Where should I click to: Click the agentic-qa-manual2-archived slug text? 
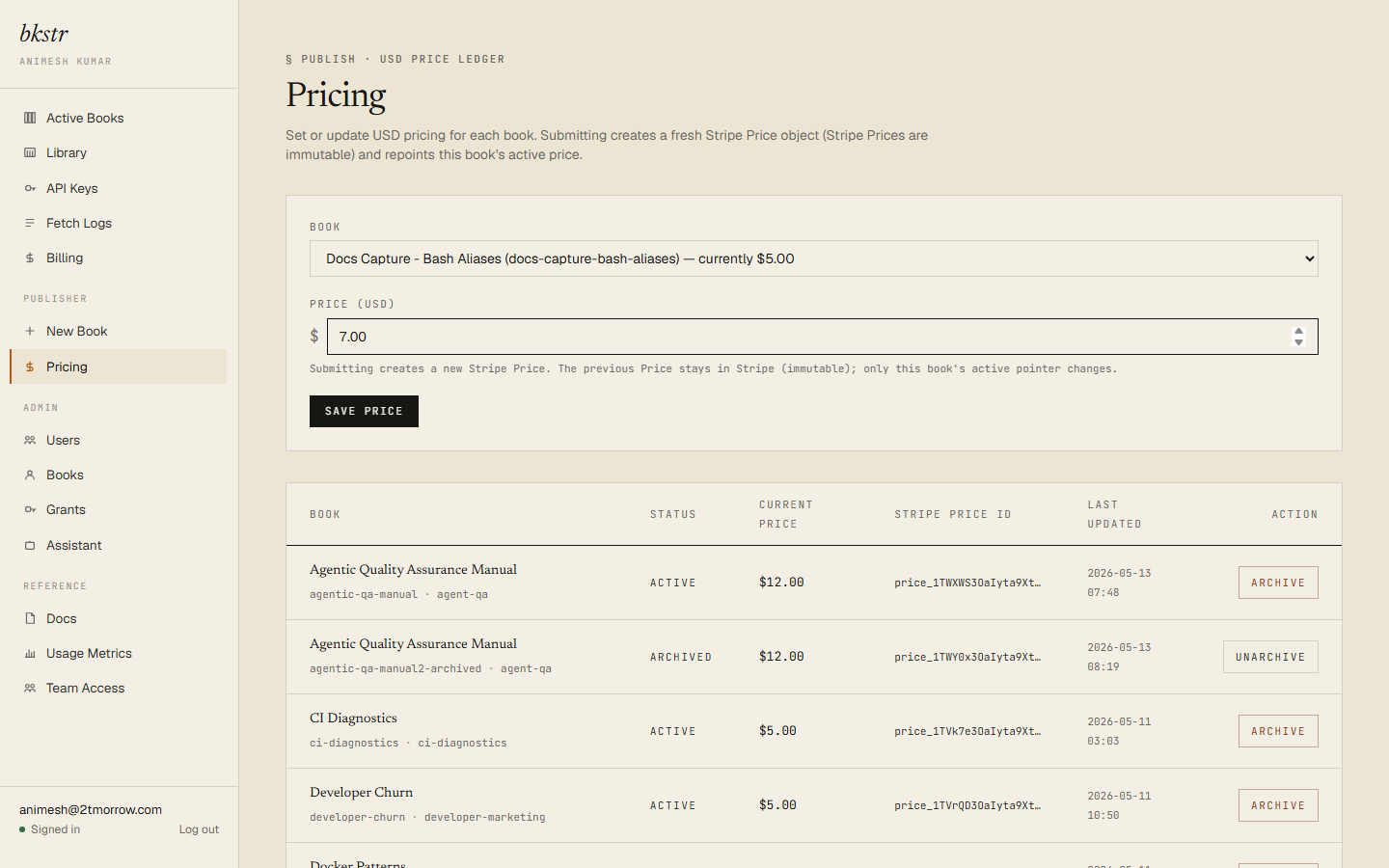[x=395, y=668]
